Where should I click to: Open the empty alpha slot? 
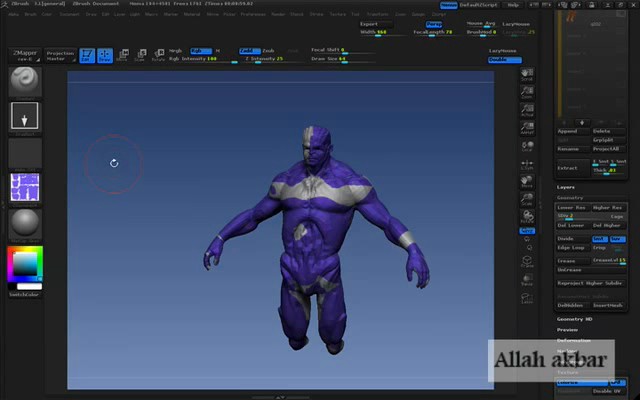tap(25, 153)
